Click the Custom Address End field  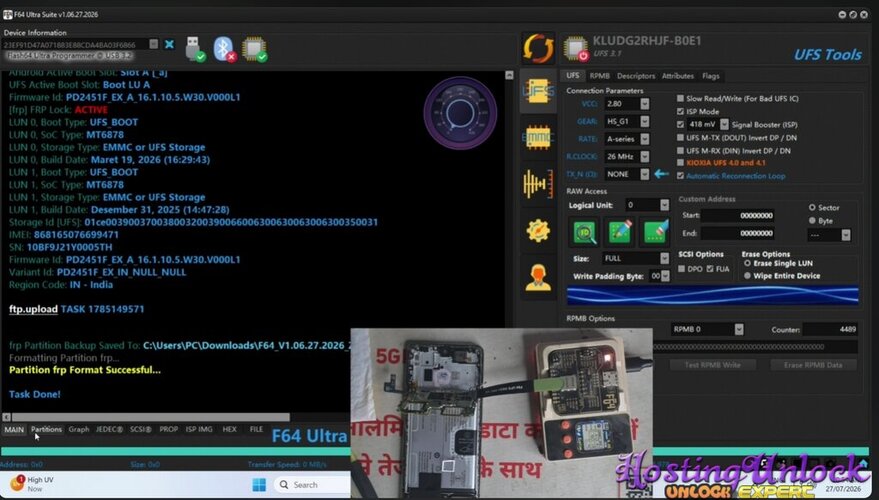click(x=738, y=233)
